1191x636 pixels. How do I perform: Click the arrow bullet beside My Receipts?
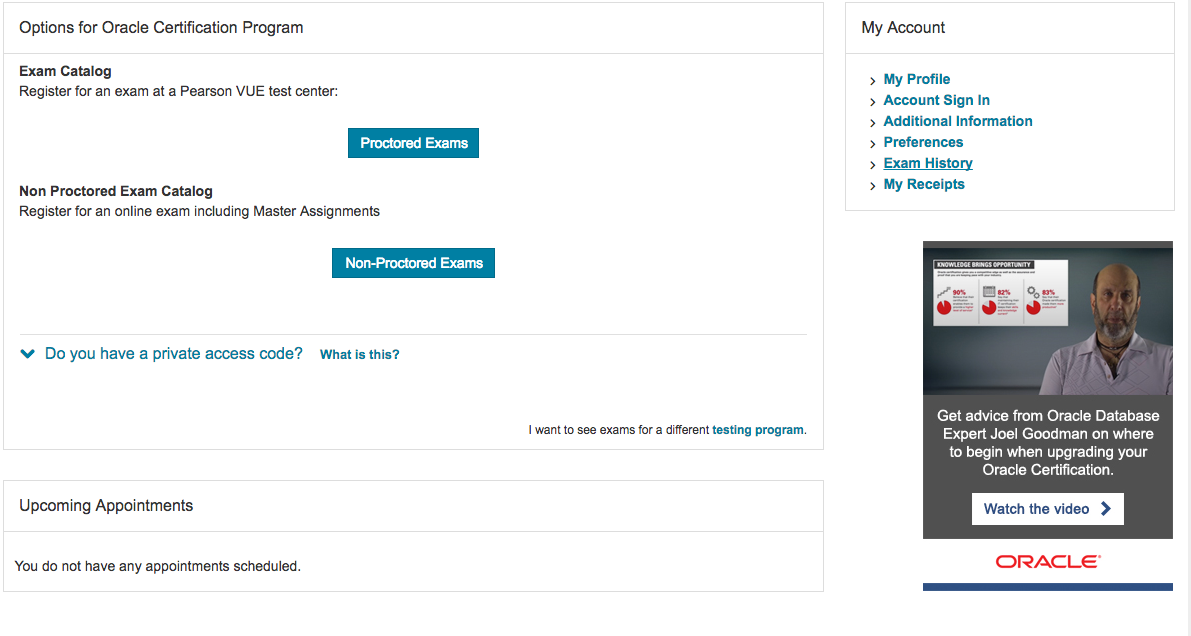pos(872,185)
